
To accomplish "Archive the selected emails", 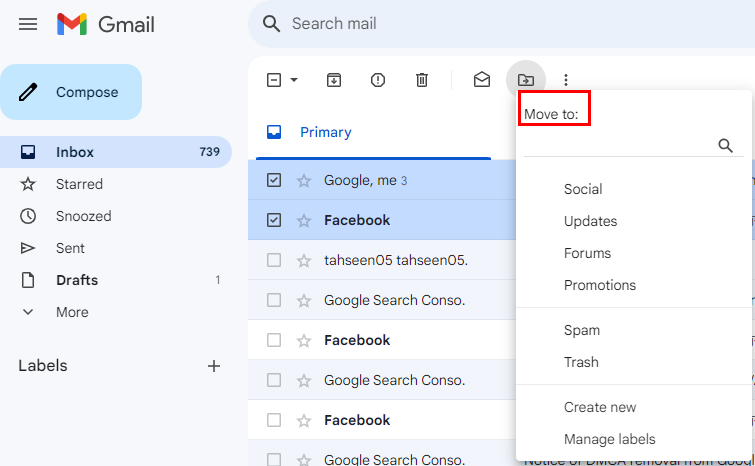I will tap(334, 79).
